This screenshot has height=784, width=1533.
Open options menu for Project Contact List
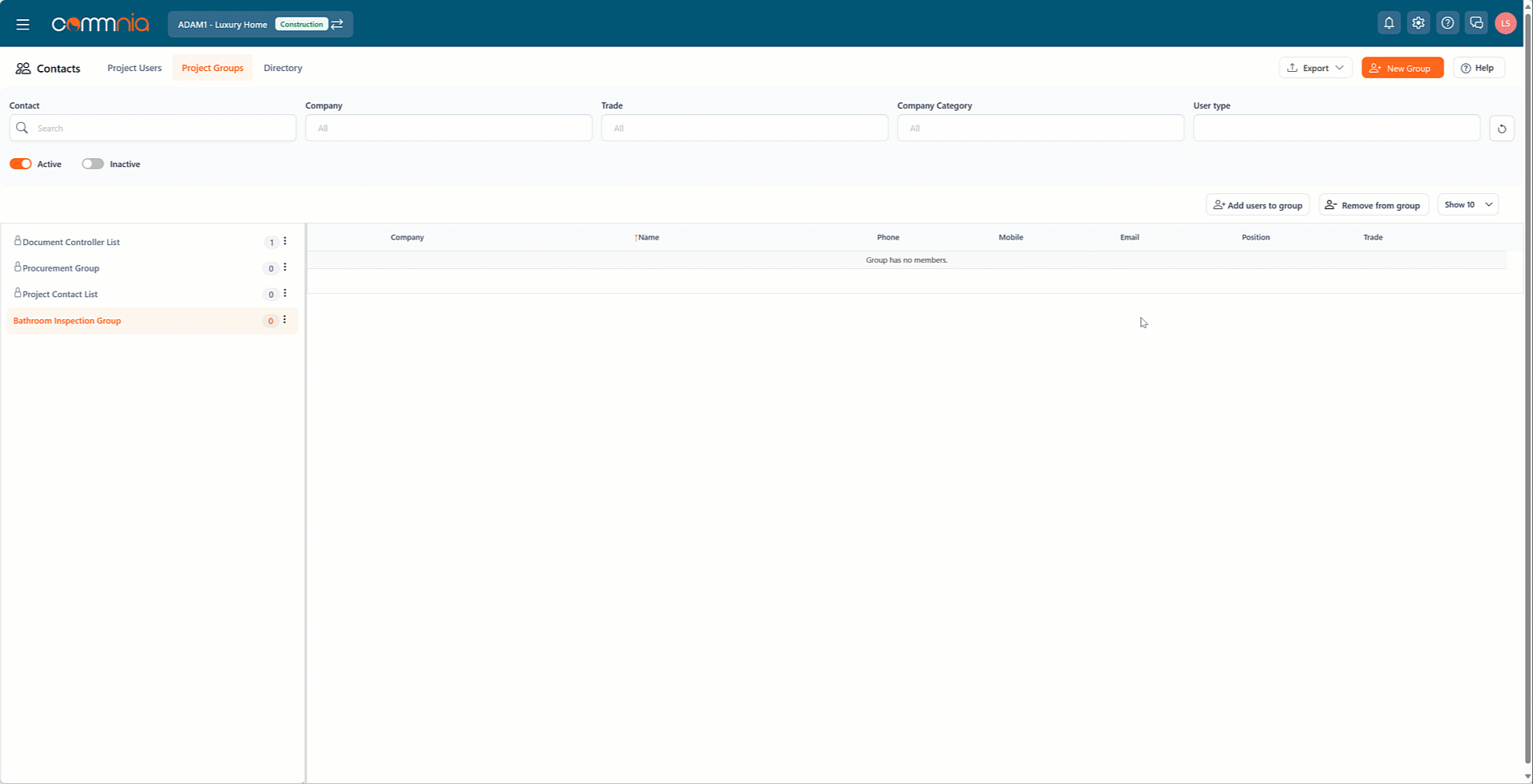click(x=285, y=294)
